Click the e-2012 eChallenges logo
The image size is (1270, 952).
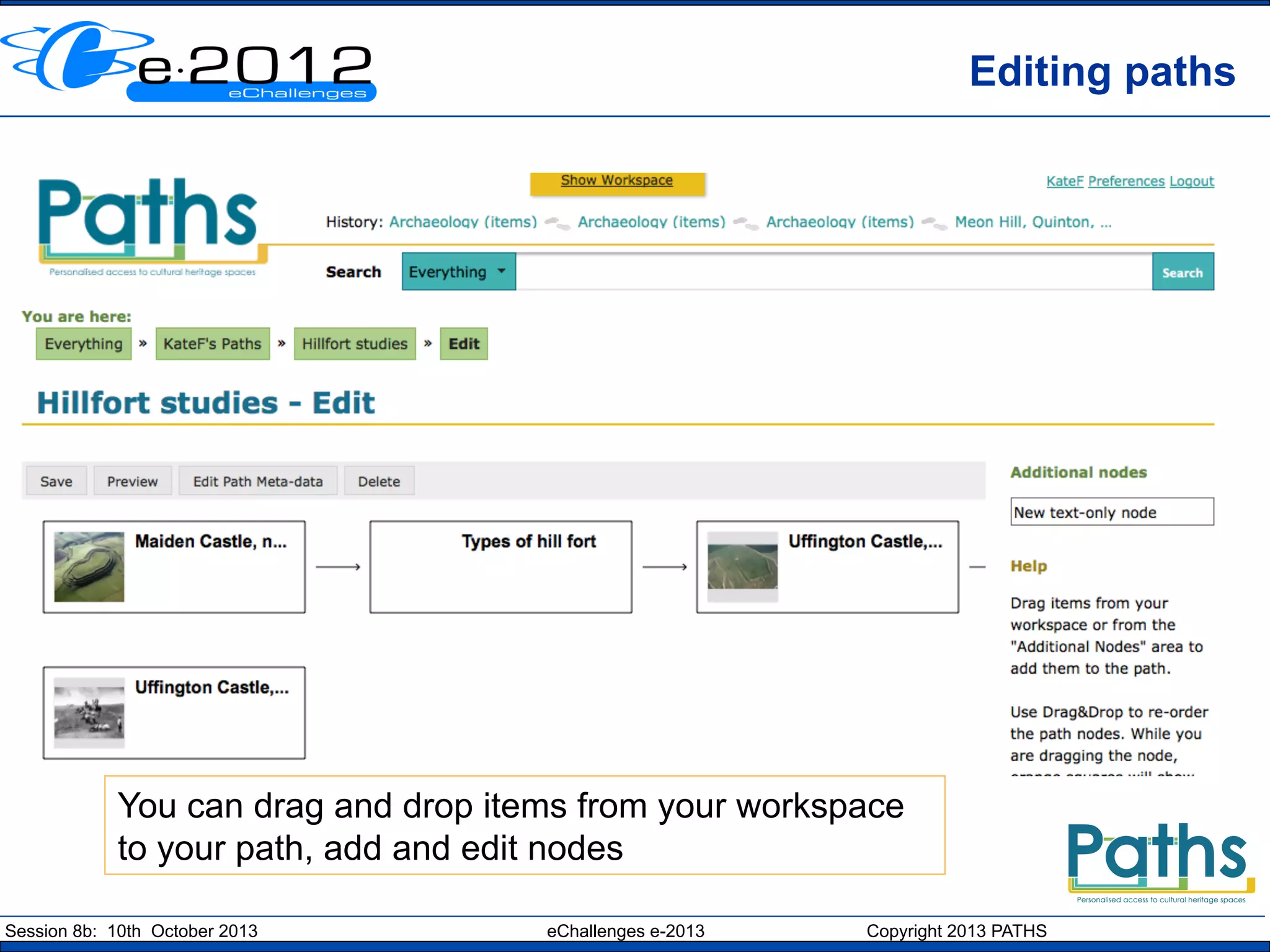tap(189, 61)
